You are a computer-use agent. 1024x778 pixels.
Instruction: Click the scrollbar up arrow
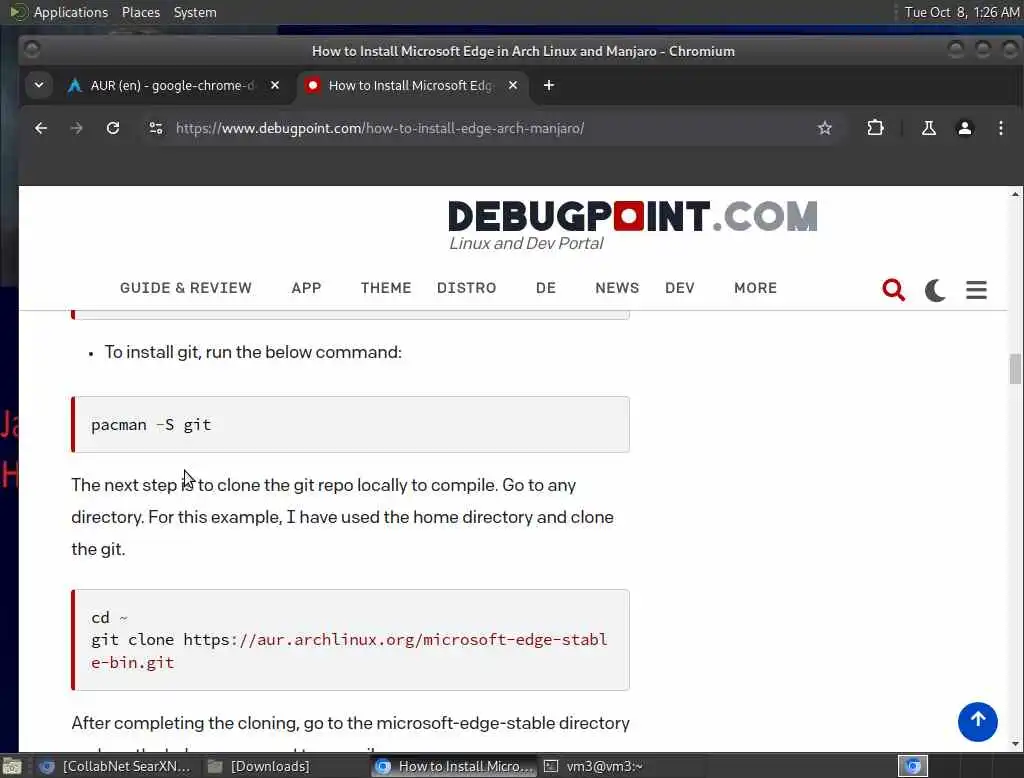pos(1015,195)
